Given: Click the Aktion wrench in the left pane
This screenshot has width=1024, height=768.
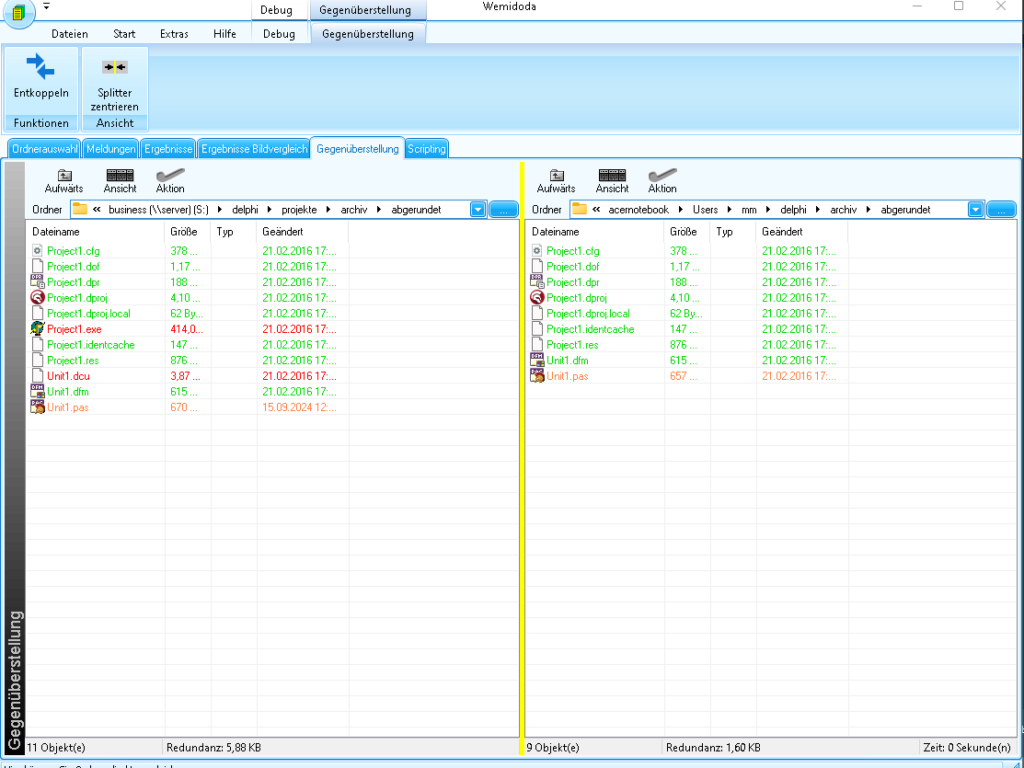Looking at the screenshot, I should click(170, 176).
